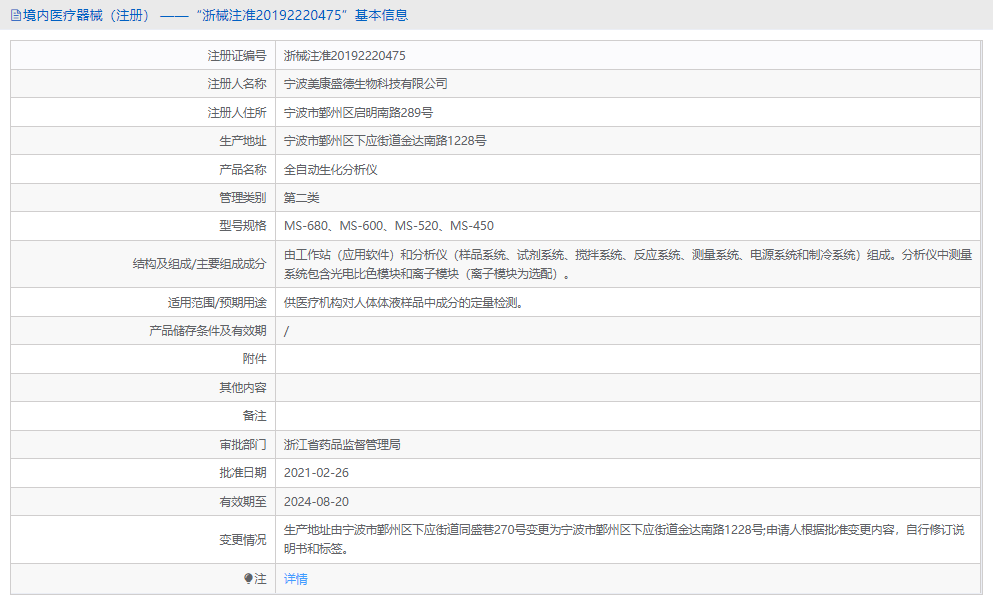Click the 变更情况 change description text
The width and height of the screenshot is (993, 601).
(600, 538)
